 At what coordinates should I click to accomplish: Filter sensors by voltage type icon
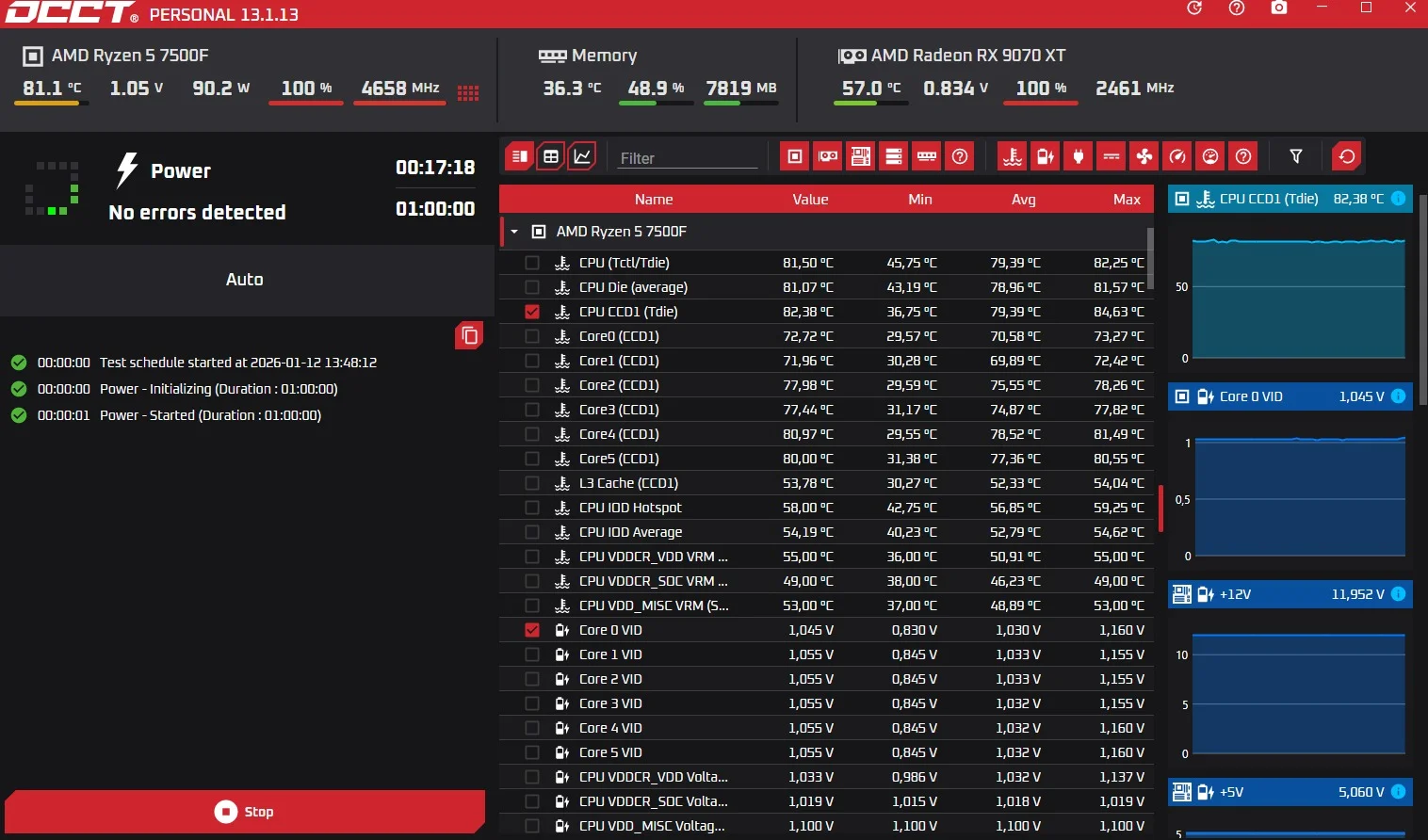(x=1046, y=156)
